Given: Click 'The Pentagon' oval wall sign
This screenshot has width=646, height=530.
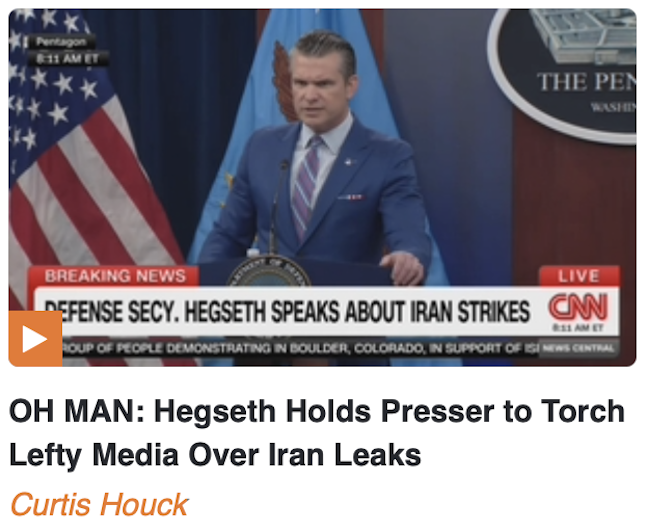Looking at the screenshot, I should click(x=566, y=74).
